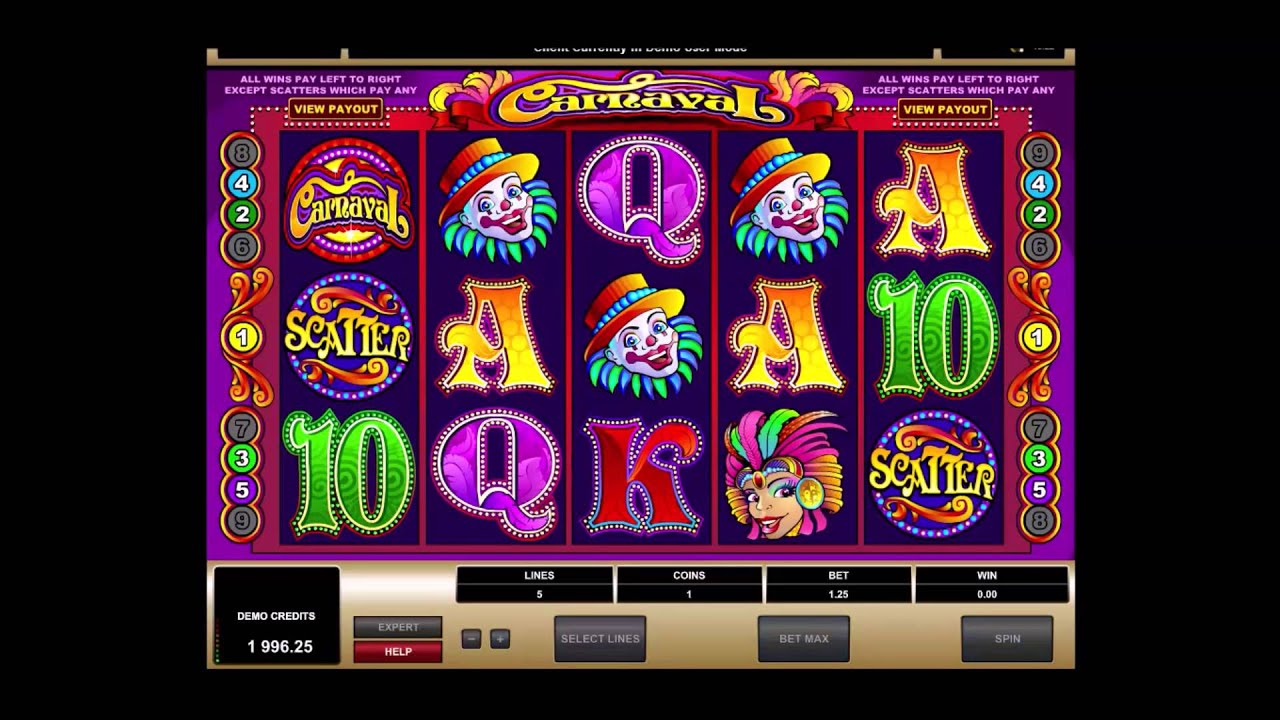Select payline 4 marker on left side

[242, 183]
